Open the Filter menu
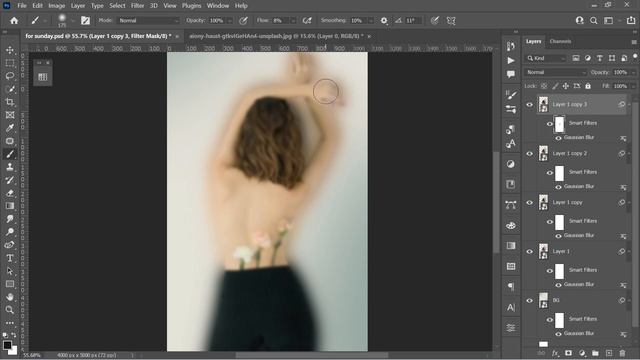This screenshot has height=360, width=640. click(137, 6)
